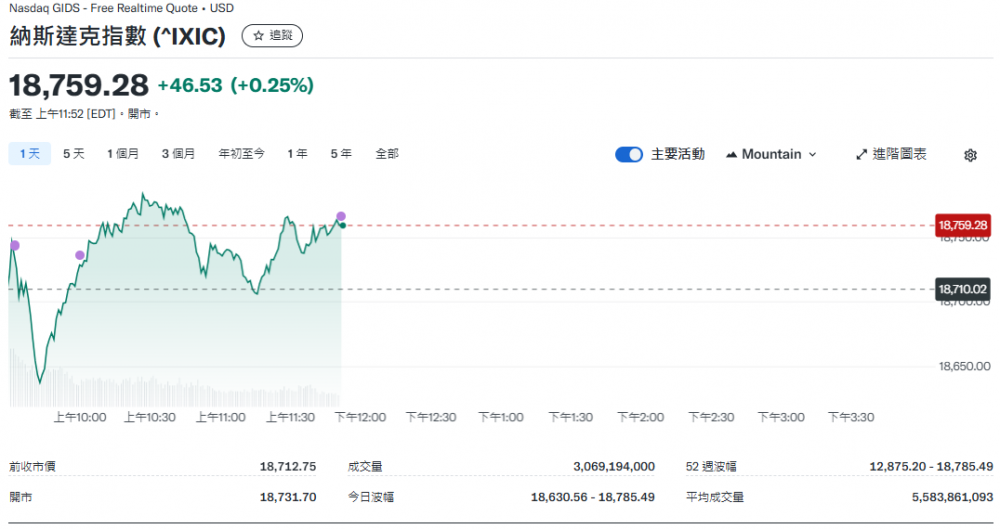1000x529 pixels.
Task: Click the expand arrows icon for 進階圖表
Action: pyautogui.click(x=862, y=155)
